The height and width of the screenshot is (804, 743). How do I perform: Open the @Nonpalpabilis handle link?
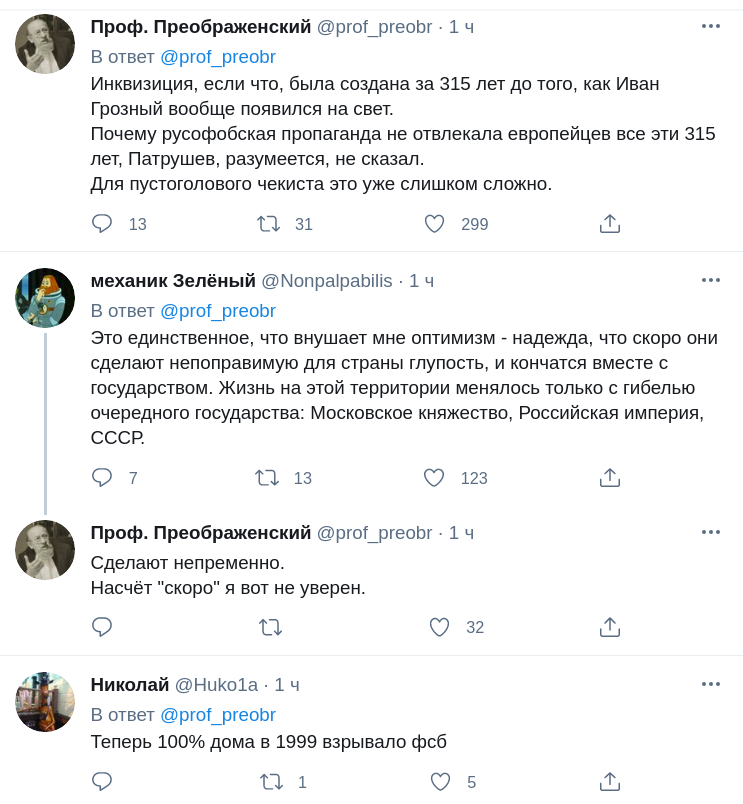point(327,281)
